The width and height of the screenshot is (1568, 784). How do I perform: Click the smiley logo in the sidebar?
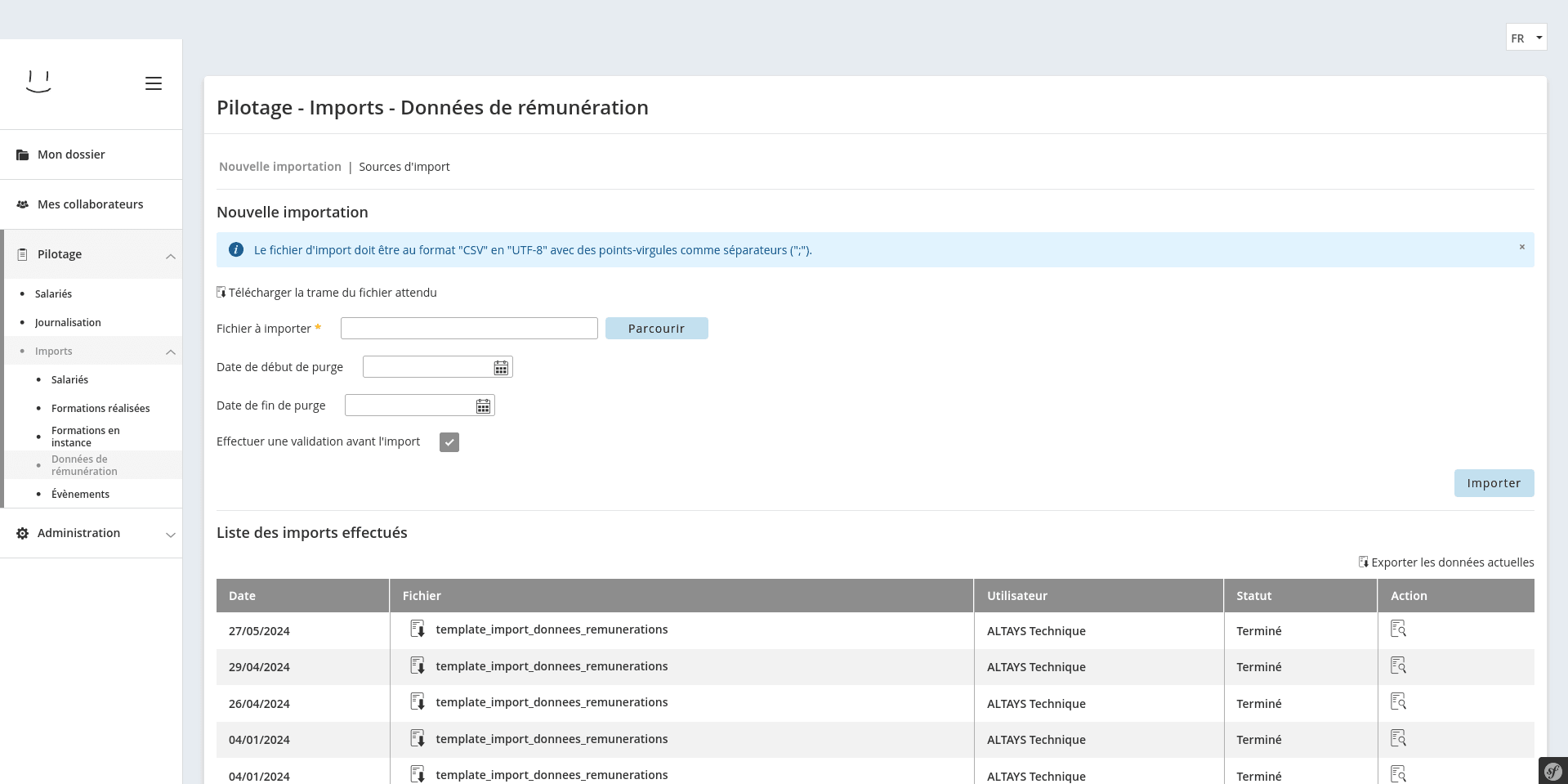pyautogui.click(x=38, y=82)
